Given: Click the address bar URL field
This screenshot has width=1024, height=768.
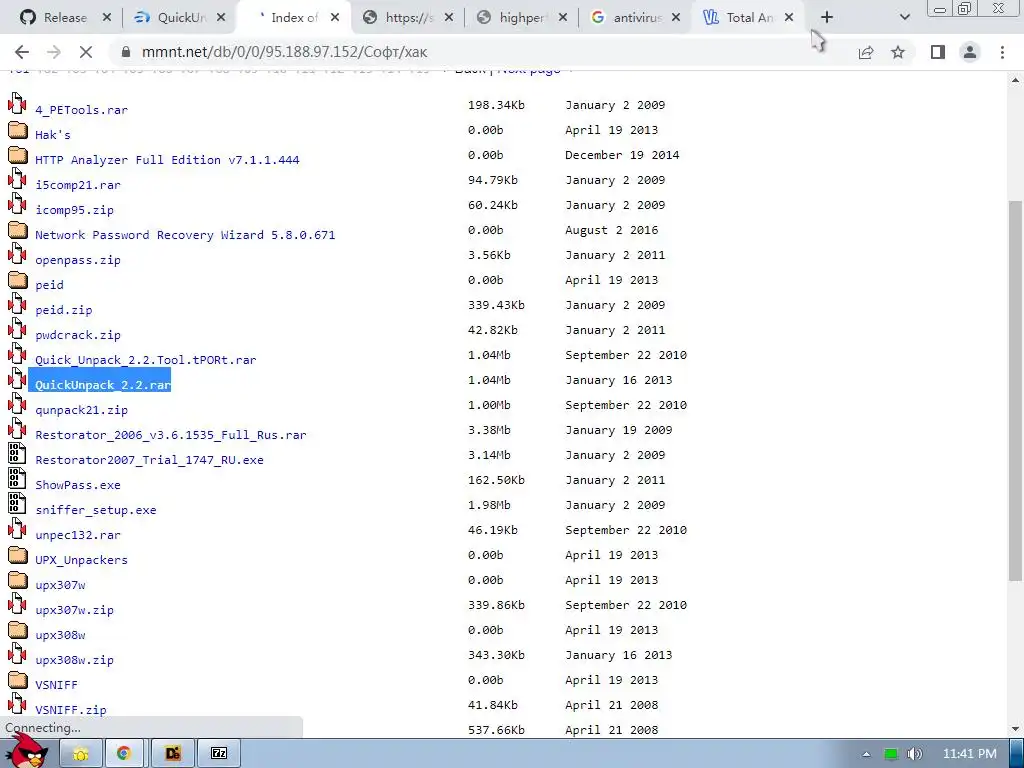Looking at the screenshot, I should (x=483, y=52).
